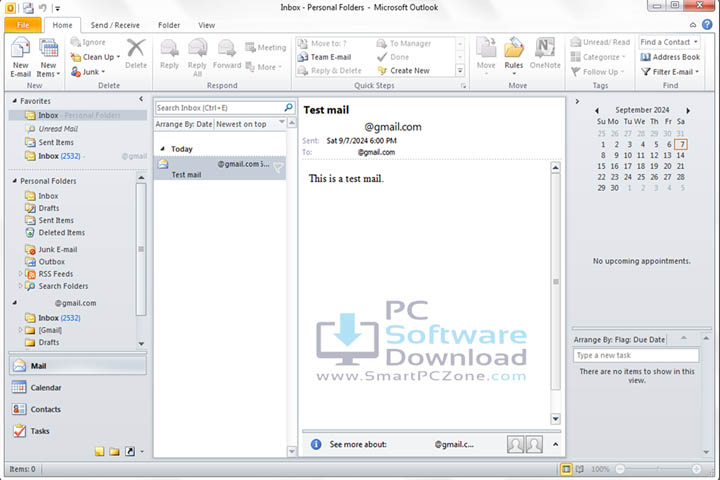Switch to the Folder tab
The width and height of the screenshot is (720, 480).
(x=169, y=25)
